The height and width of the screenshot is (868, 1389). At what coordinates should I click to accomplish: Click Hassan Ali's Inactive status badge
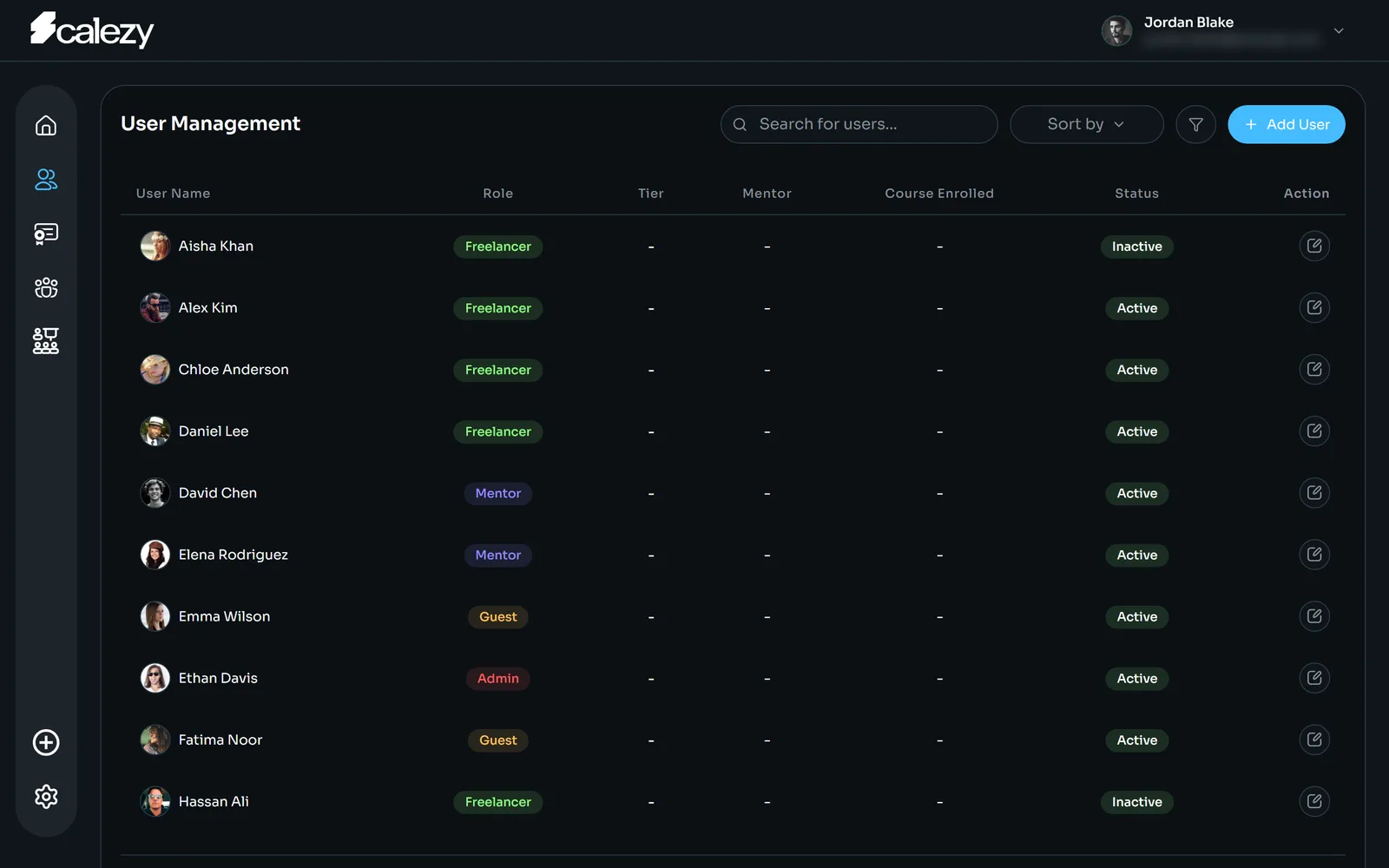tap(1136, 802)
